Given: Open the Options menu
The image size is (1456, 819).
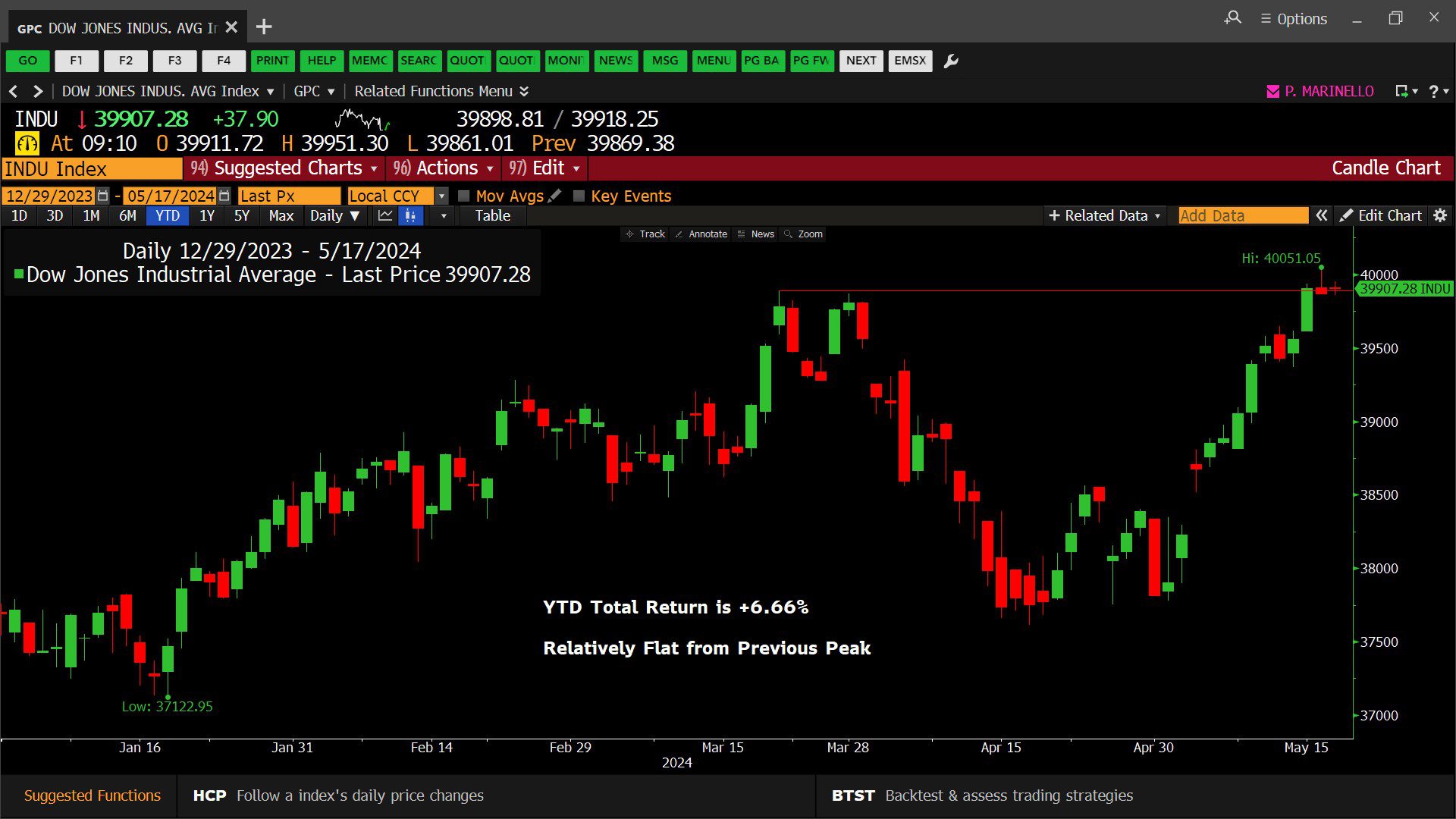Looking at the screenshot, I should tap(1294, 19).
